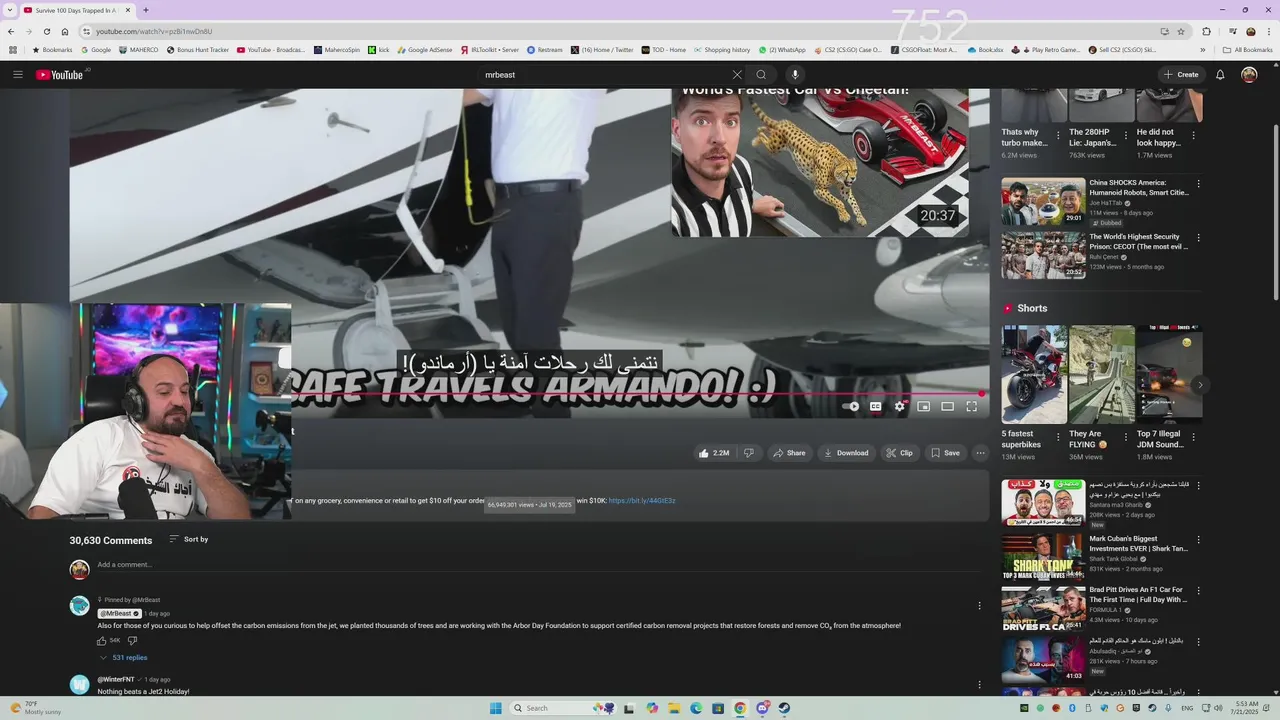Expand 531 replies on pinned comment
The width and height of the screenshot is (1280, 720).
tap(123, 658)
